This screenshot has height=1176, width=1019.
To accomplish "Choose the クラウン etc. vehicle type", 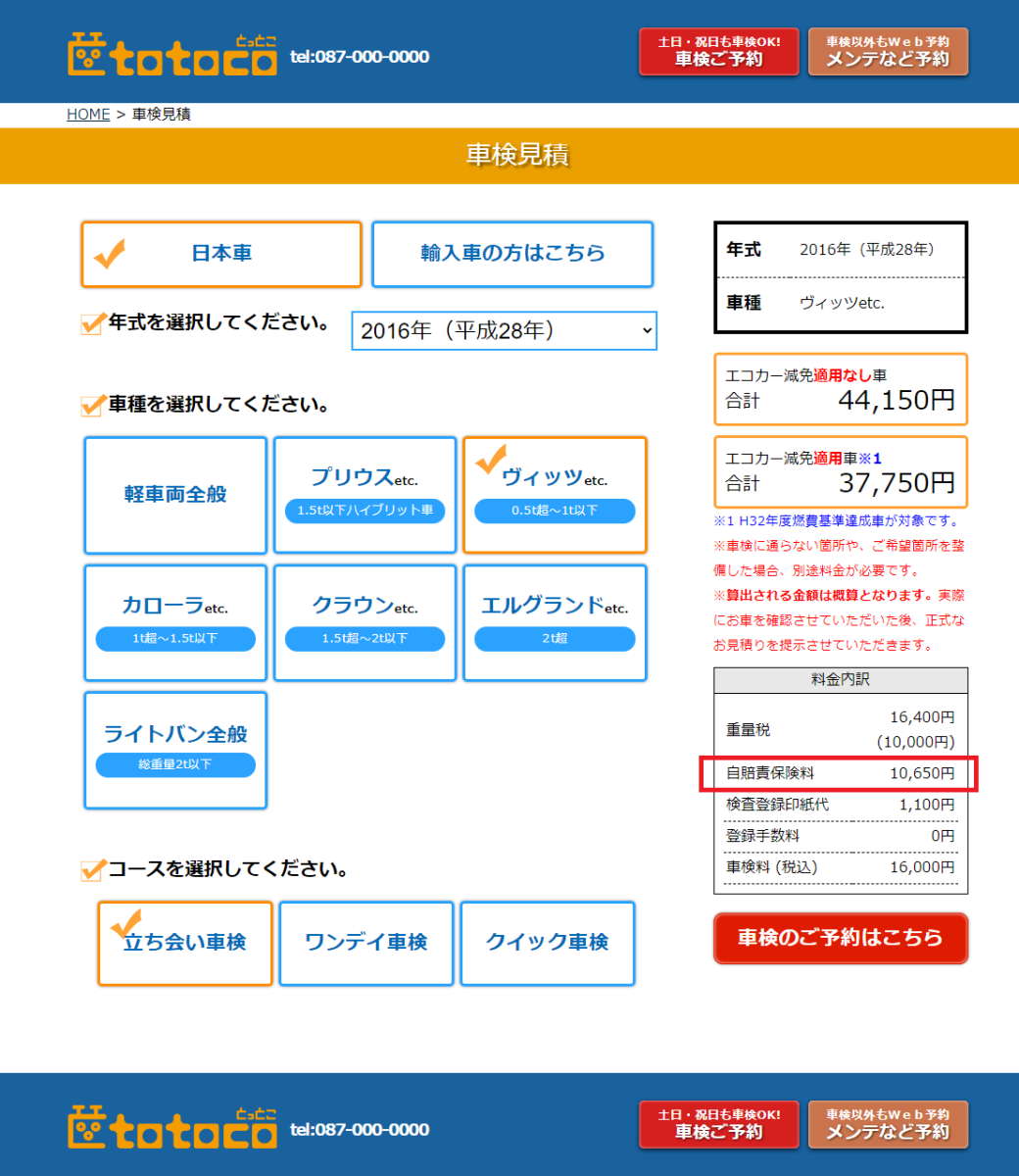I will coord(364,622).
